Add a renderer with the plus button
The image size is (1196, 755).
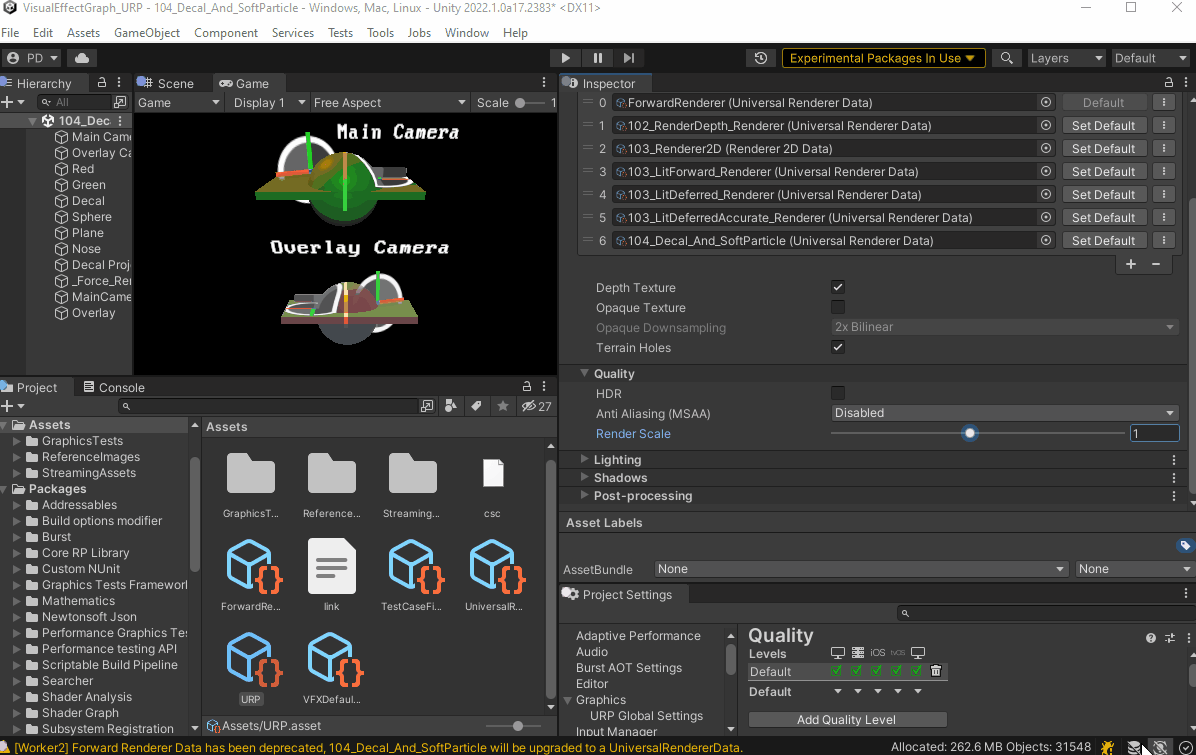(1130, 264)
